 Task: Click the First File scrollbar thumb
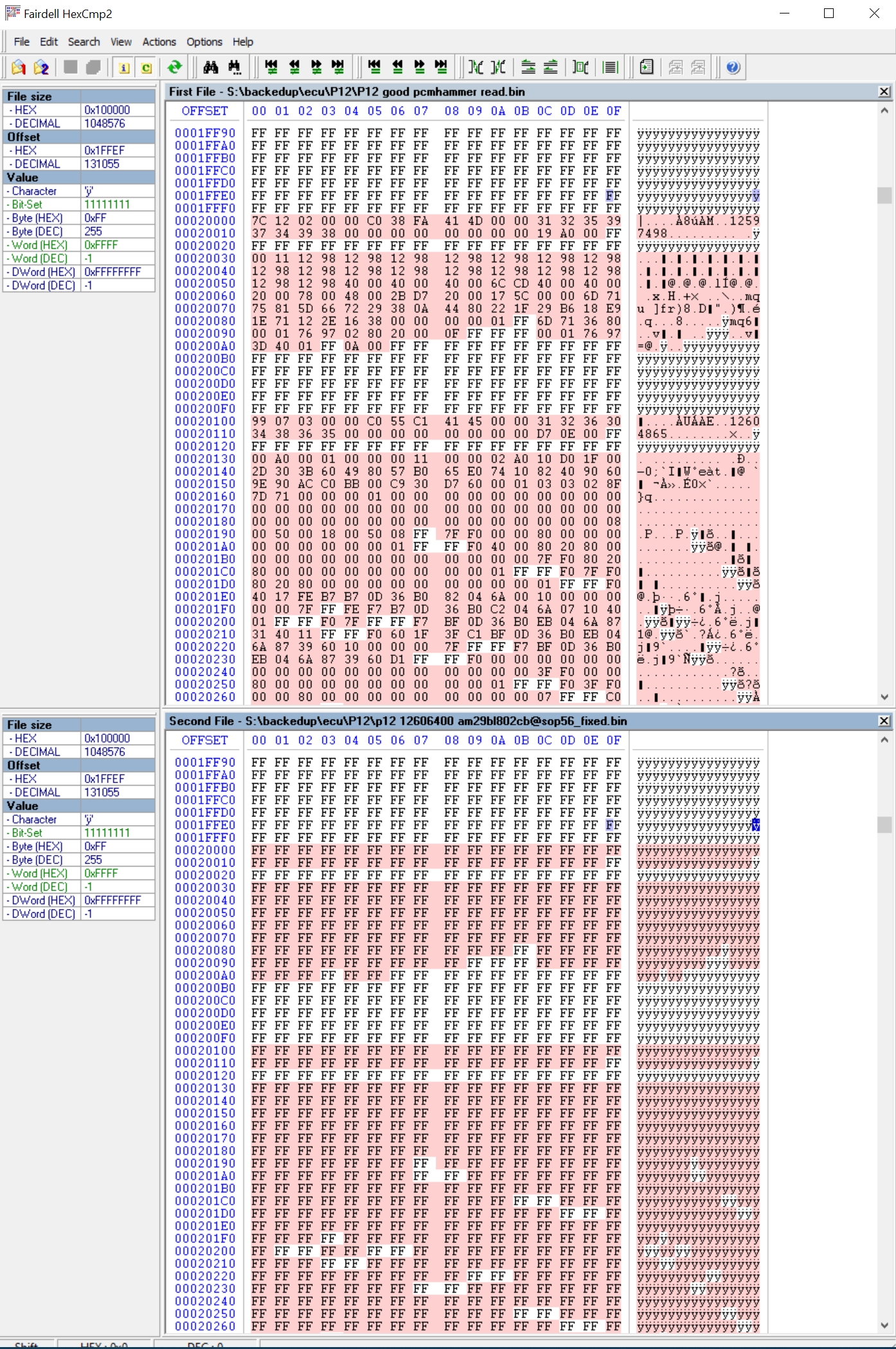tap(884, 195)
